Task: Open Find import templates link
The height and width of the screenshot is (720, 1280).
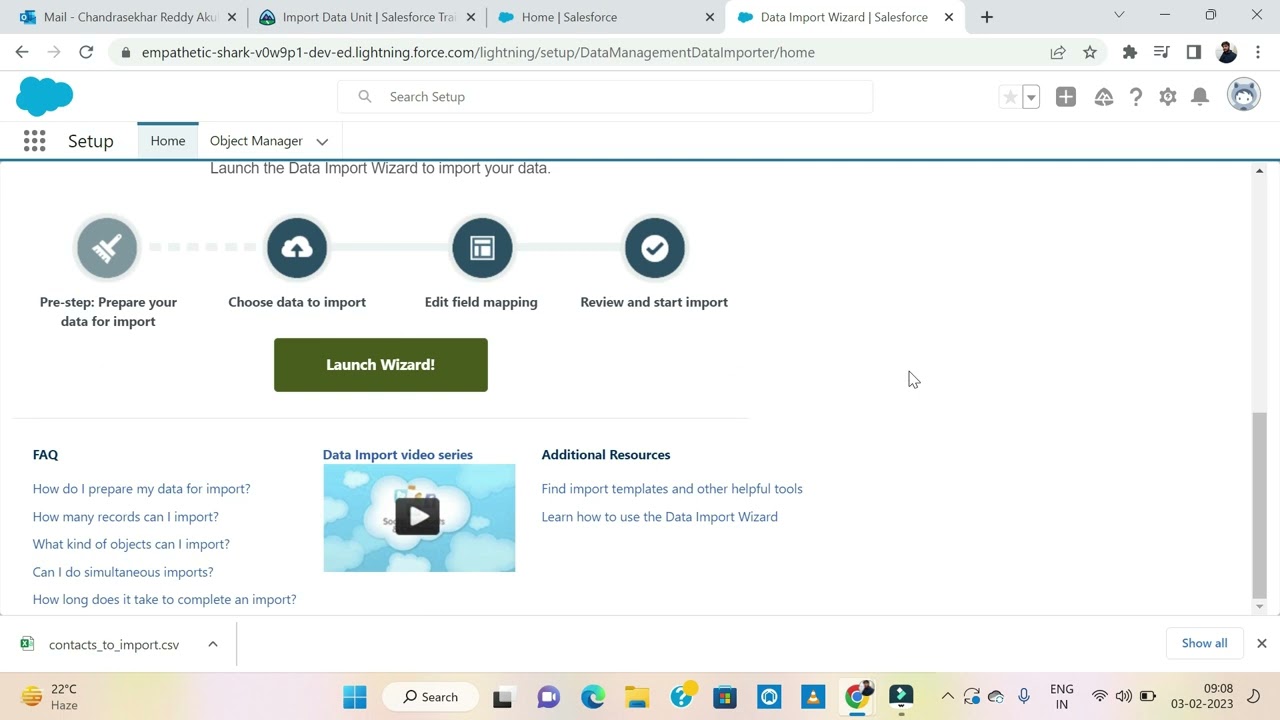Action: [672, 489]
